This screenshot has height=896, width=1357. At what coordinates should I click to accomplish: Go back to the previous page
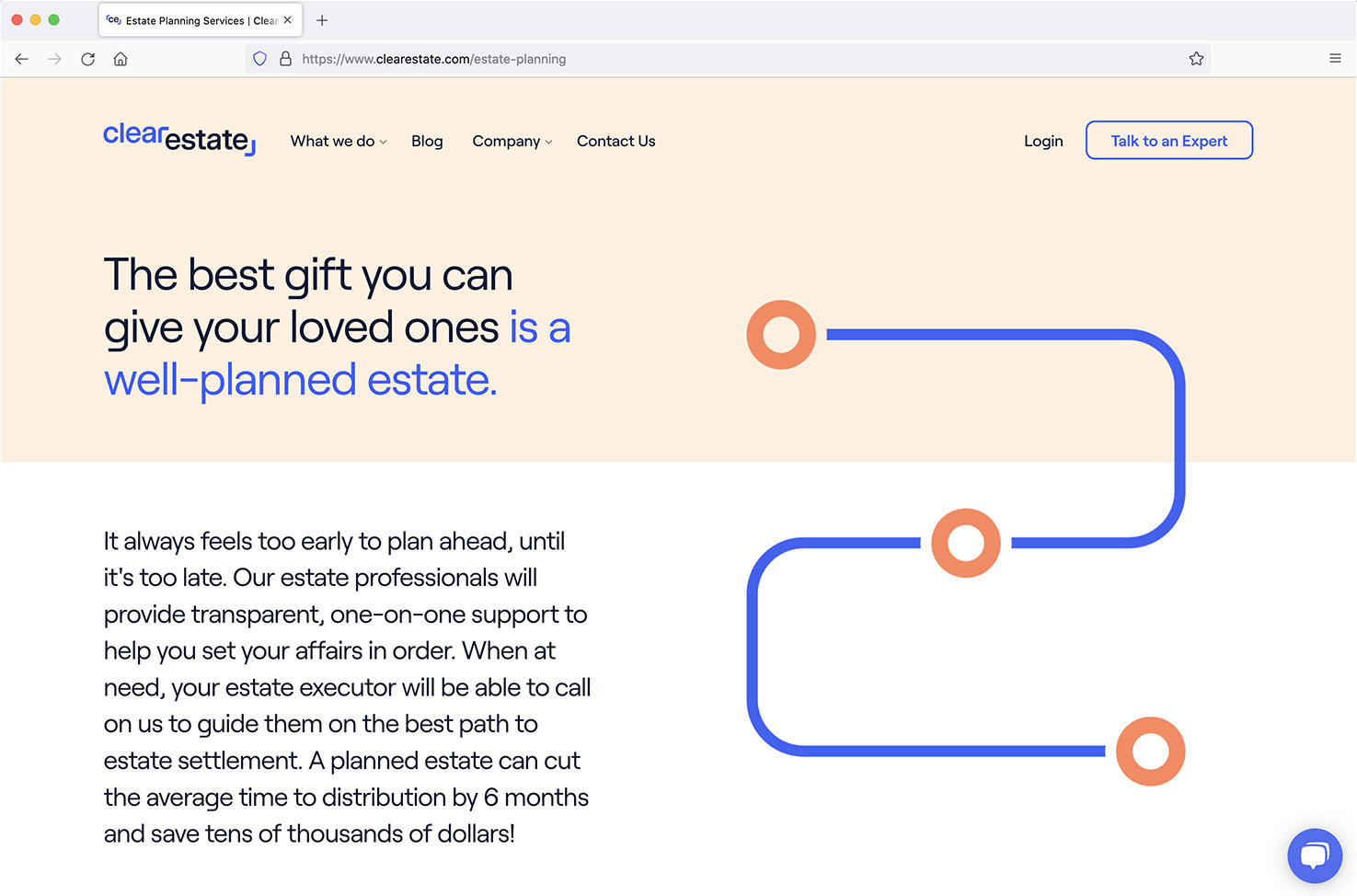pos(22,59)
